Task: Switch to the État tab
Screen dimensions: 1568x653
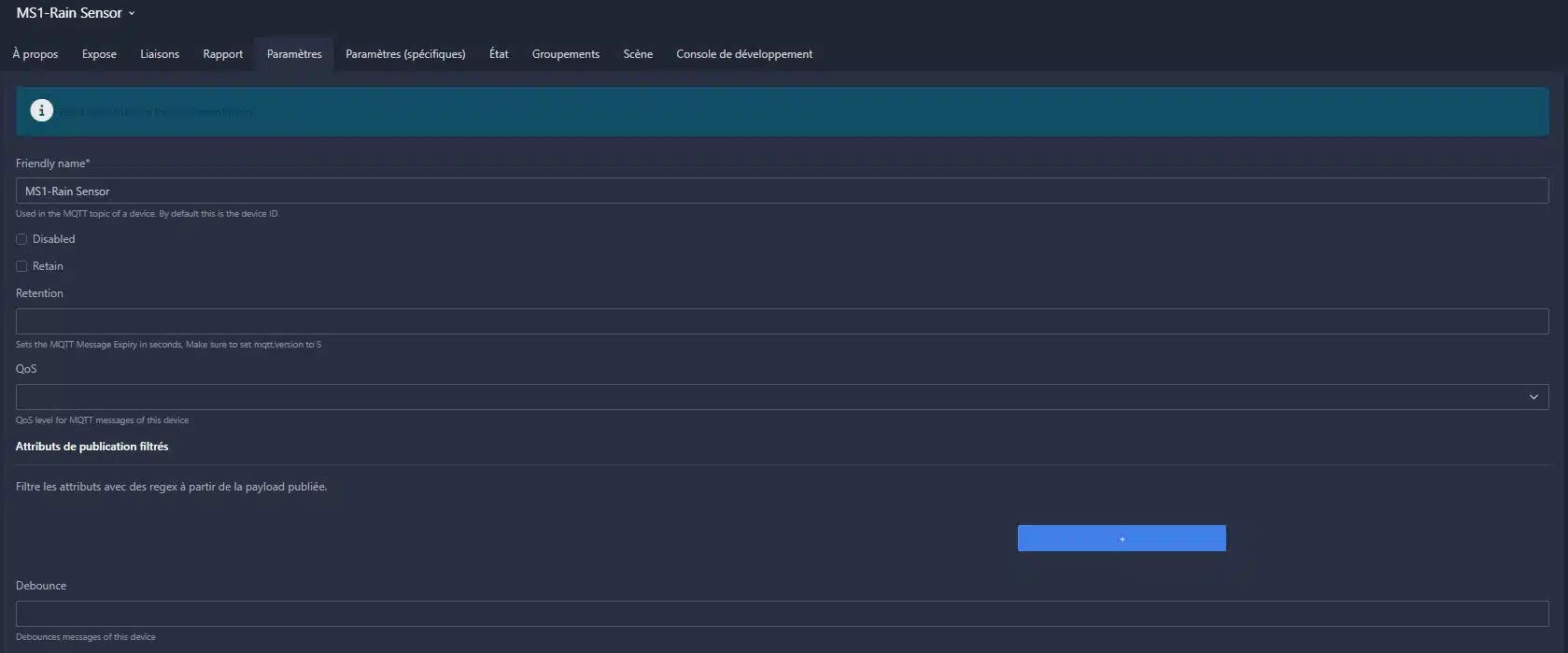Action: point(499,54)
